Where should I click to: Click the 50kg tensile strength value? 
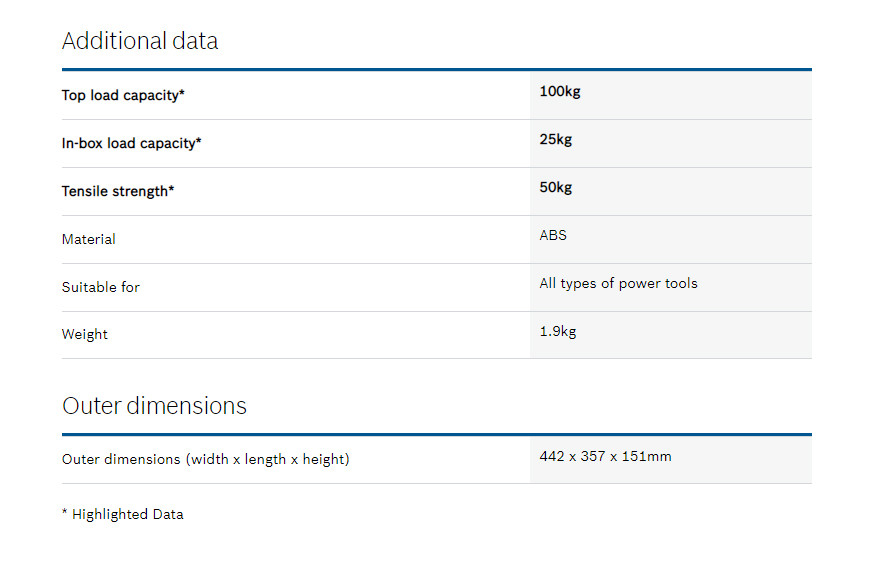tap(556, 187)
